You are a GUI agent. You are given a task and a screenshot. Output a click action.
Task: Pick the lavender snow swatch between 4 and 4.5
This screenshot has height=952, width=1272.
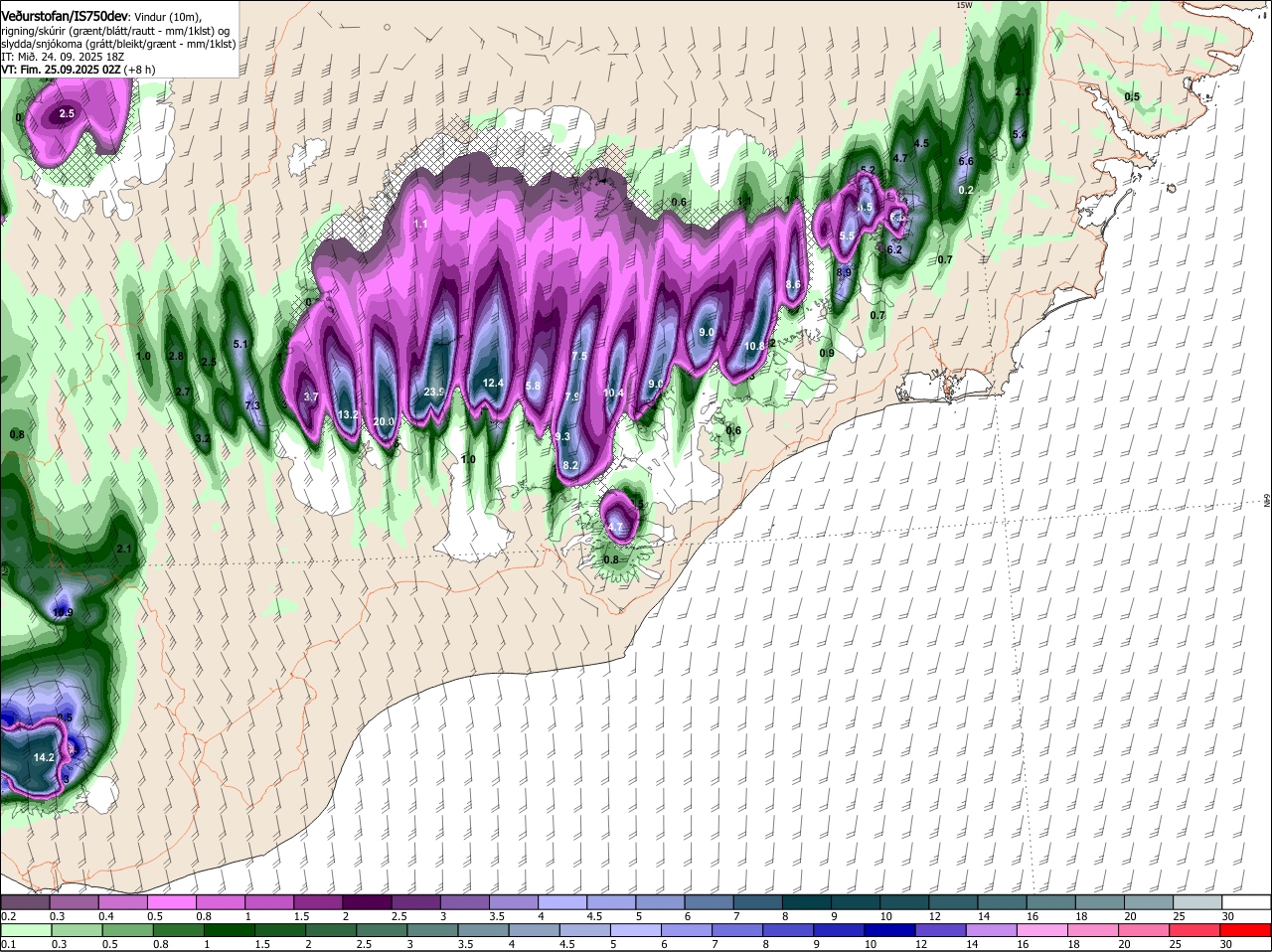point(563,902)
